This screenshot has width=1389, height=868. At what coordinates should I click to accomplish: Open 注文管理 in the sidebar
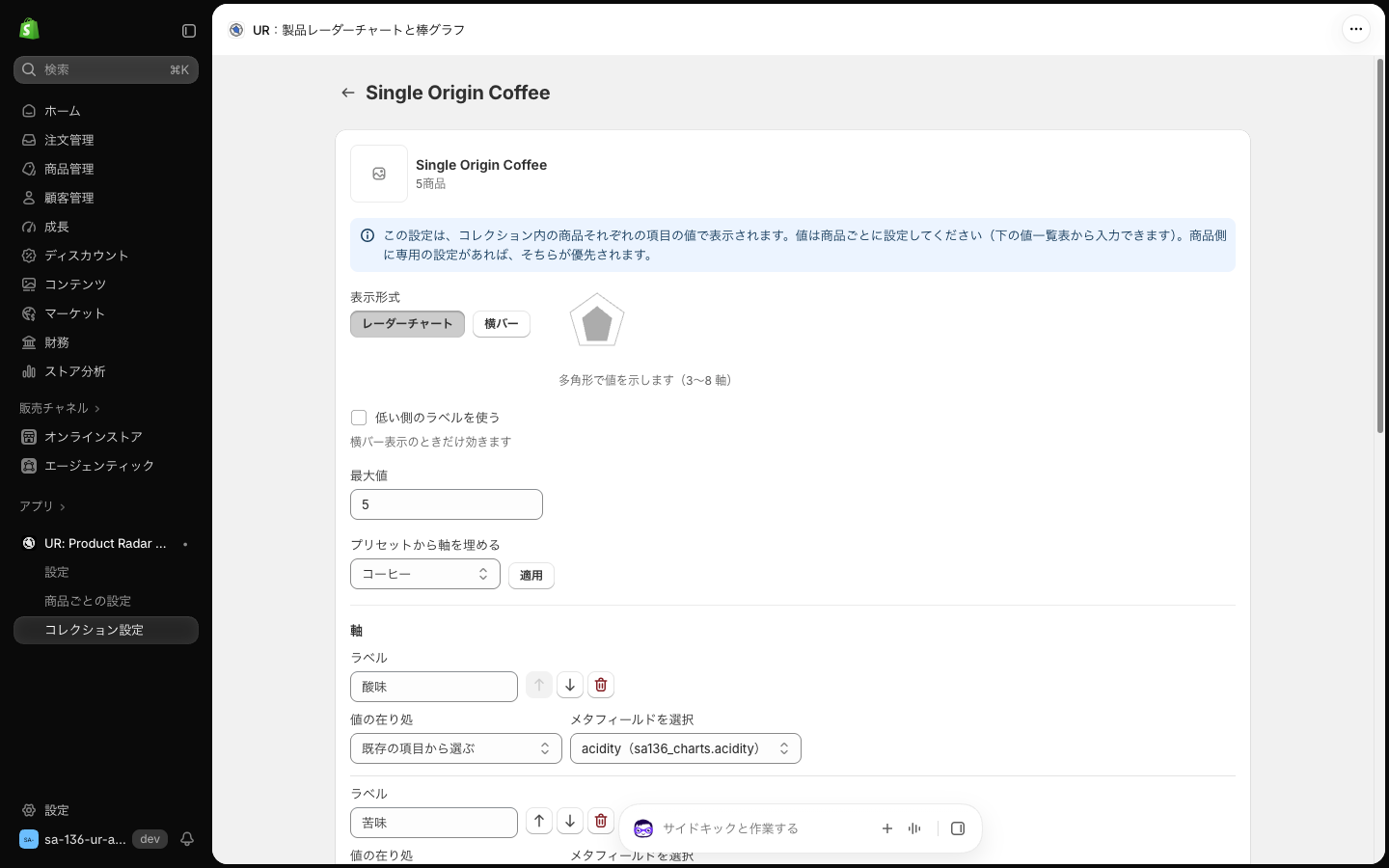[106, 140]
